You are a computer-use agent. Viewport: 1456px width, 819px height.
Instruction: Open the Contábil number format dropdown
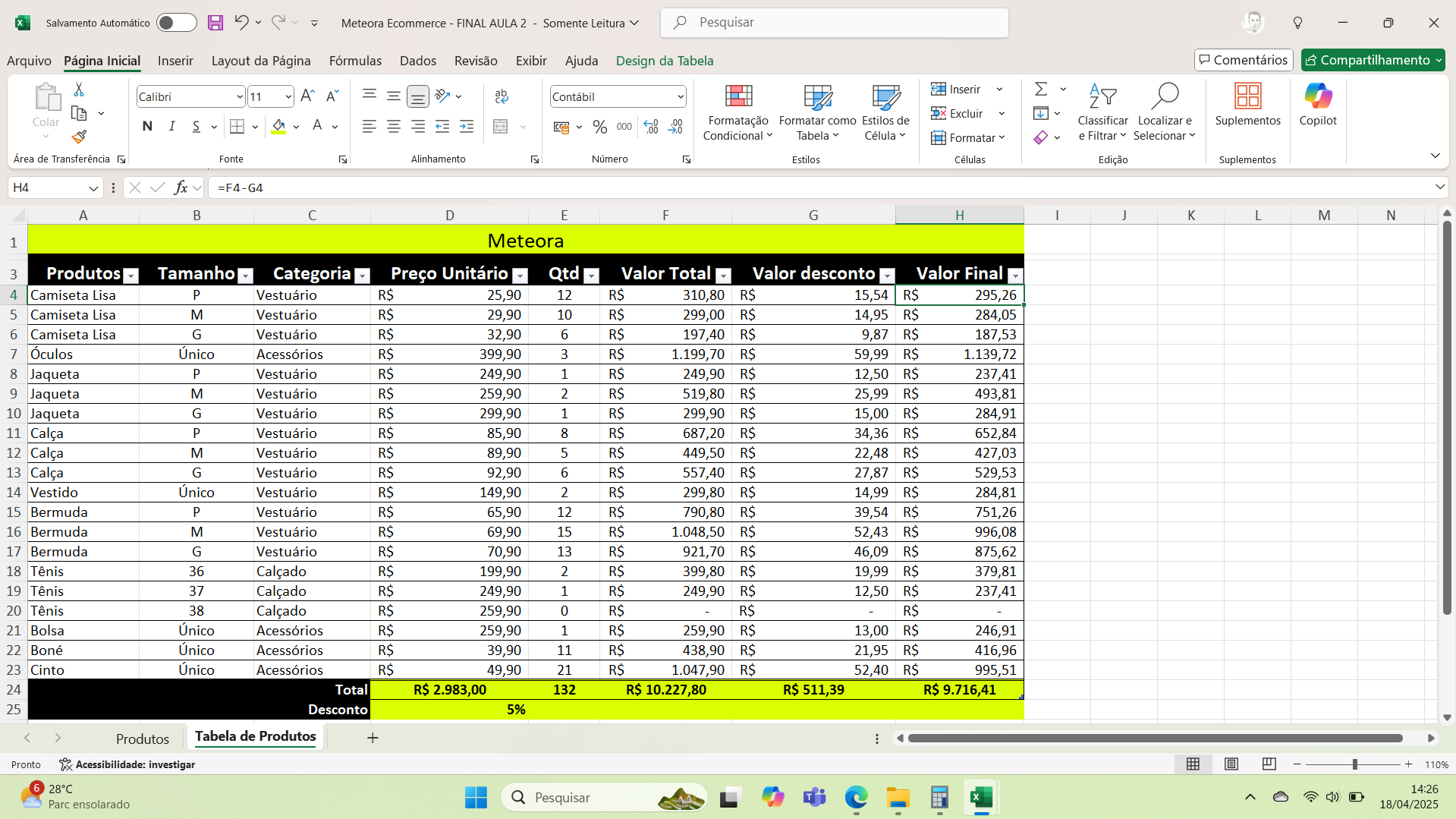pos(680,96)
